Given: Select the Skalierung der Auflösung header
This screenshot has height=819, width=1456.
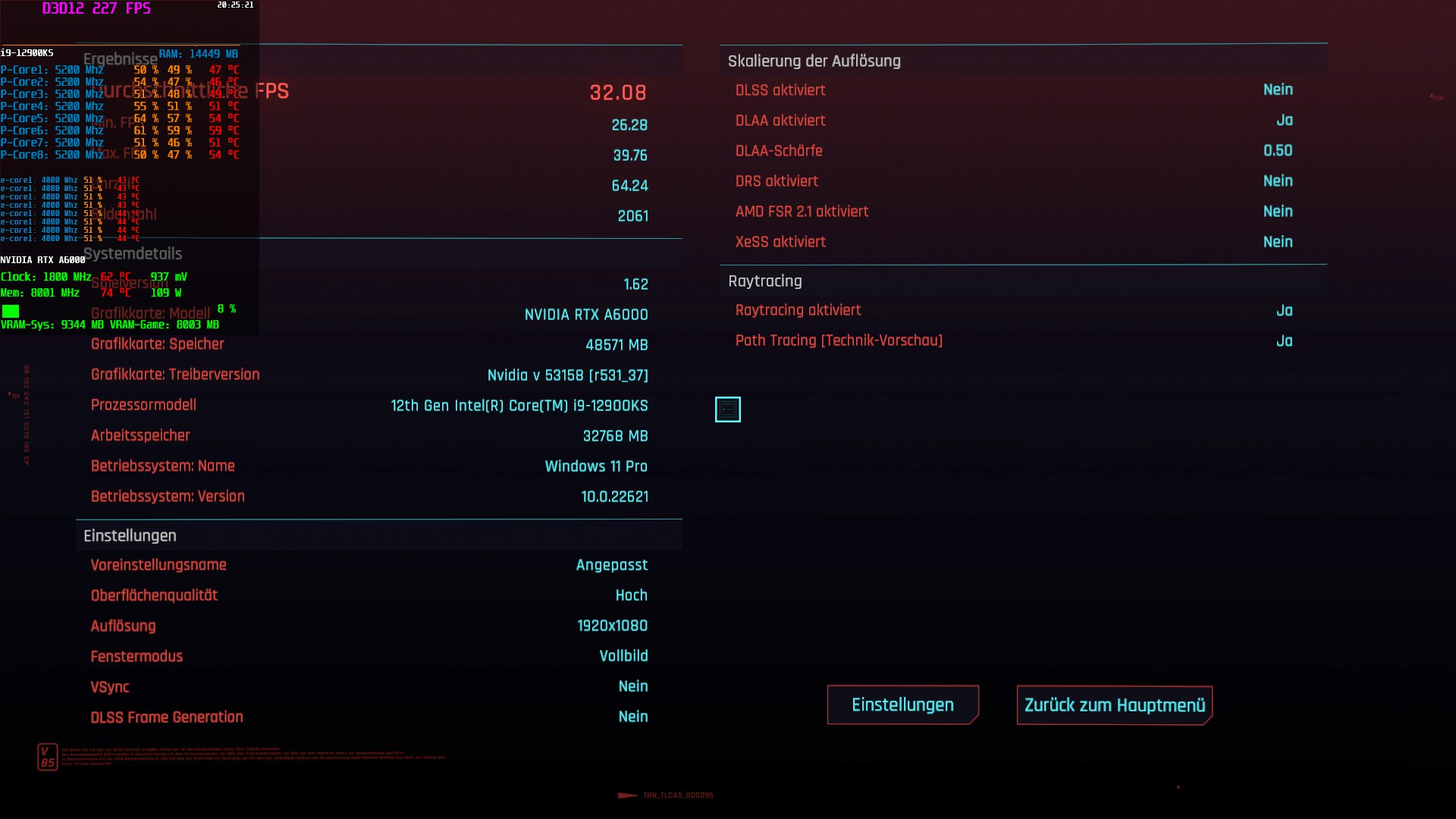Looking at the screenshot, I should tap(814, 61).
